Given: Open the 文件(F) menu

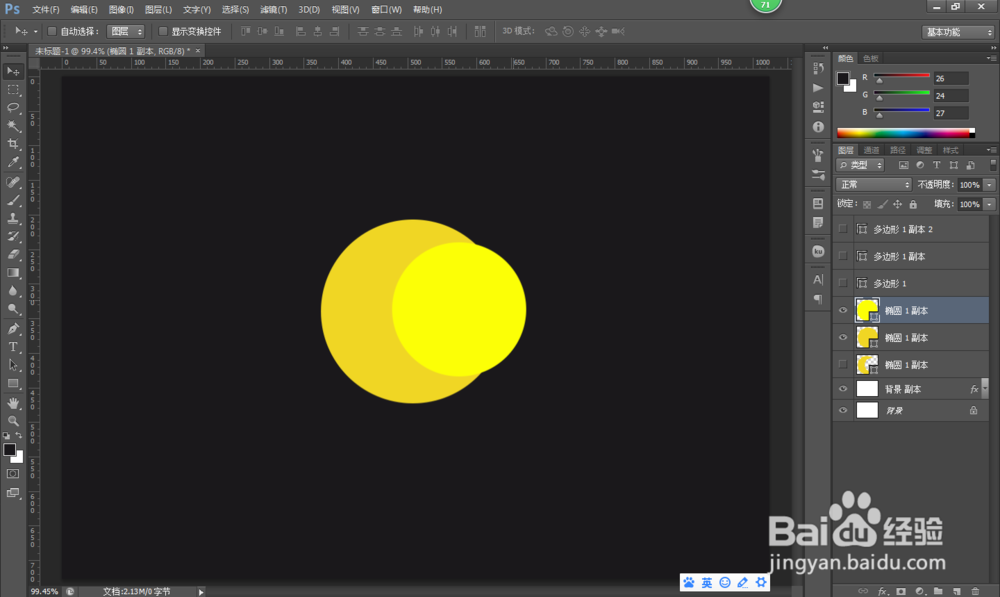Looking at the screenshot, I should [x=45, y=10].
